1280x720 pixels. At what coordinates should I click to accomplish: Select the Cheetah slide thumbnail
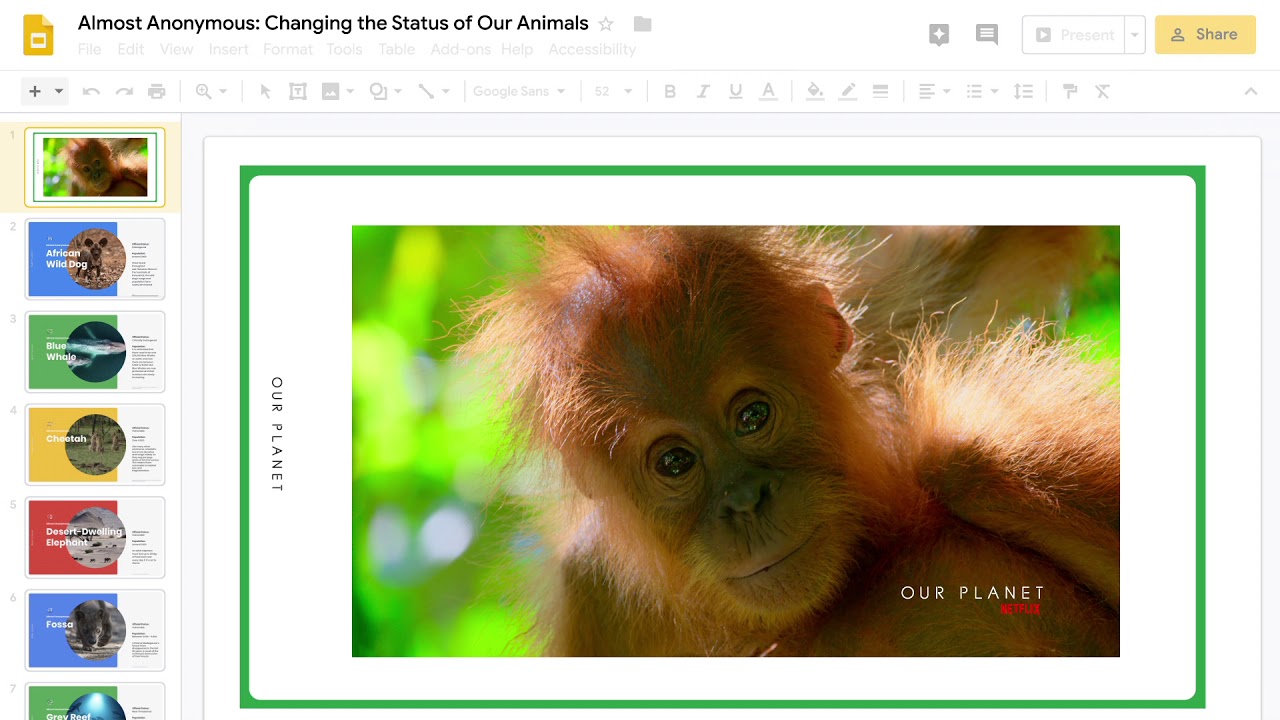95,445
